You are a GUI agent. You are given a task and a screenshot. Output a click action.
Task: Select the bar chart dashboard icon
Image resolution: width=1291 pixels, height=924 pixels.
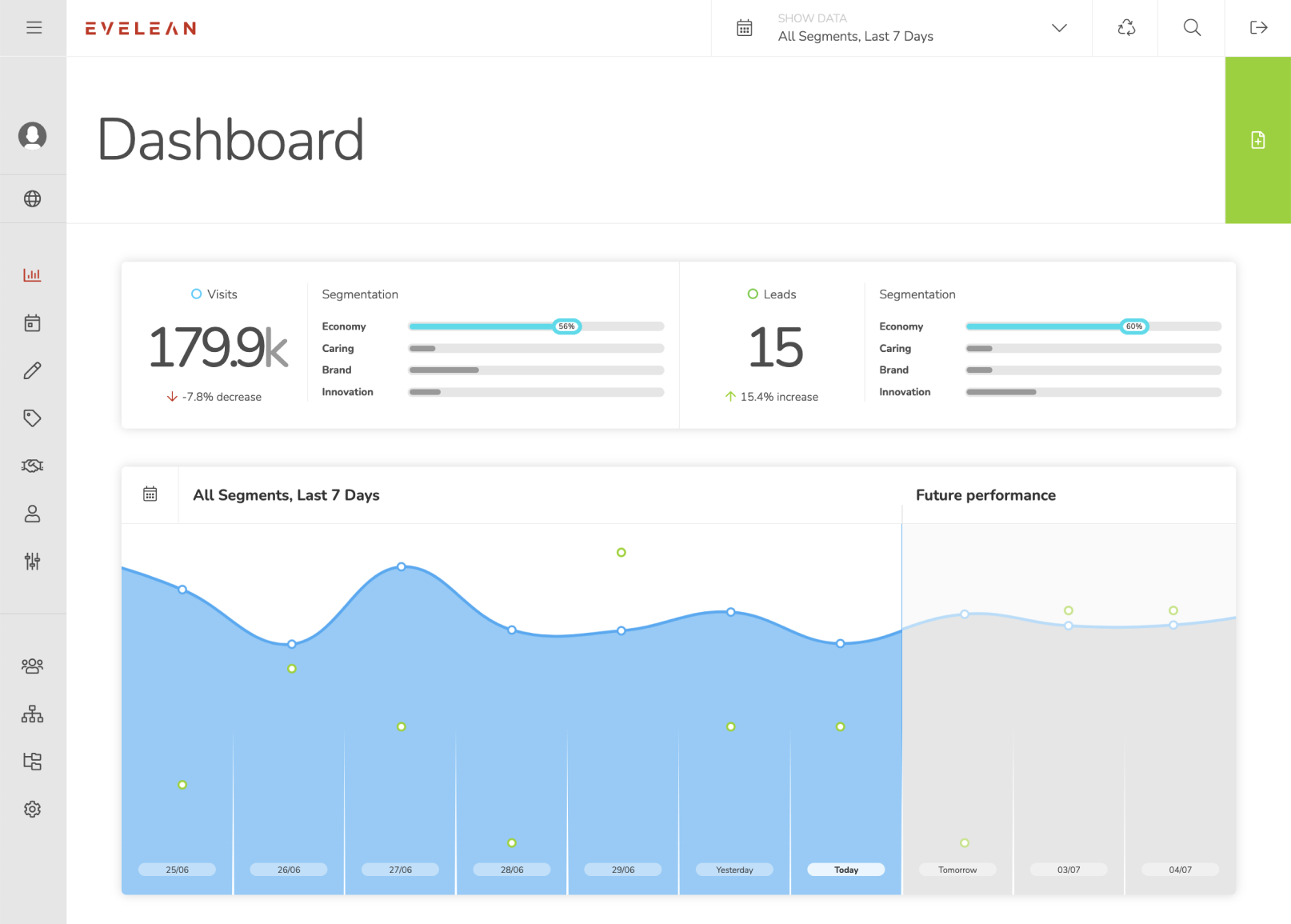click(33, 274)
